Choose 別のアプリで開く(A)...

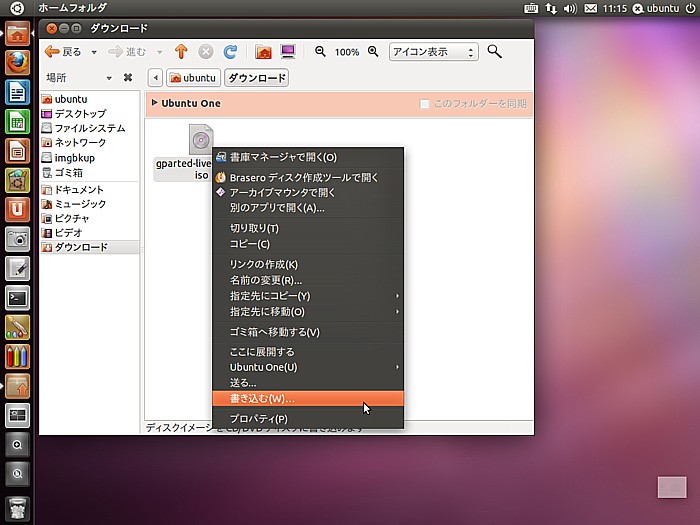click(x=308, y=208)
